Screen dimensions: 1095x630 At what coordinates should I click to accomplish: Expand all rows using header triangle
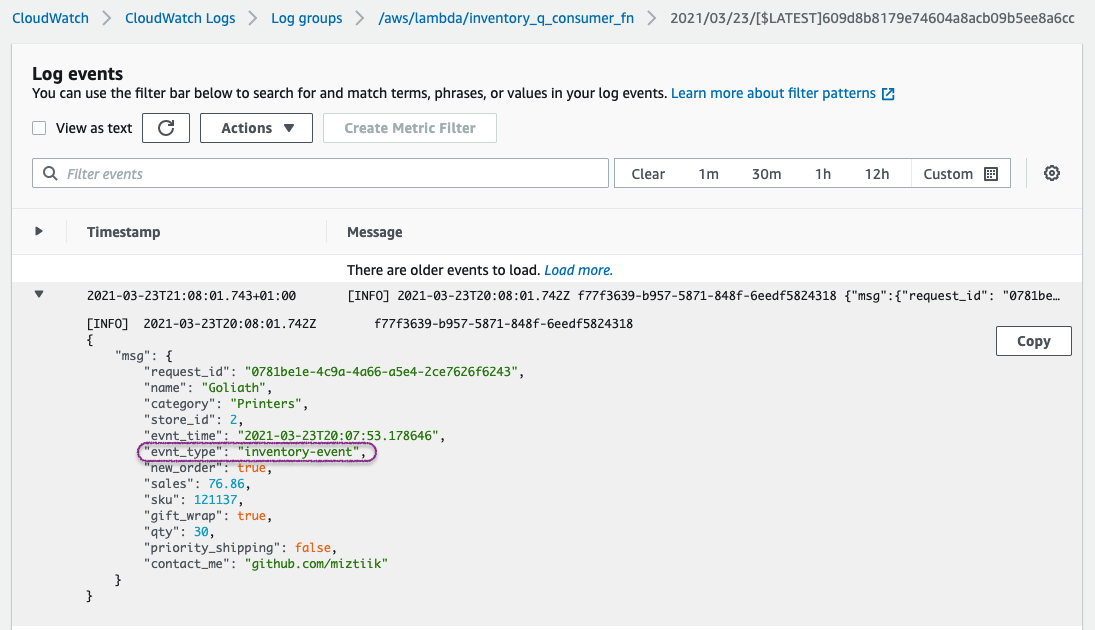(39, 231)
